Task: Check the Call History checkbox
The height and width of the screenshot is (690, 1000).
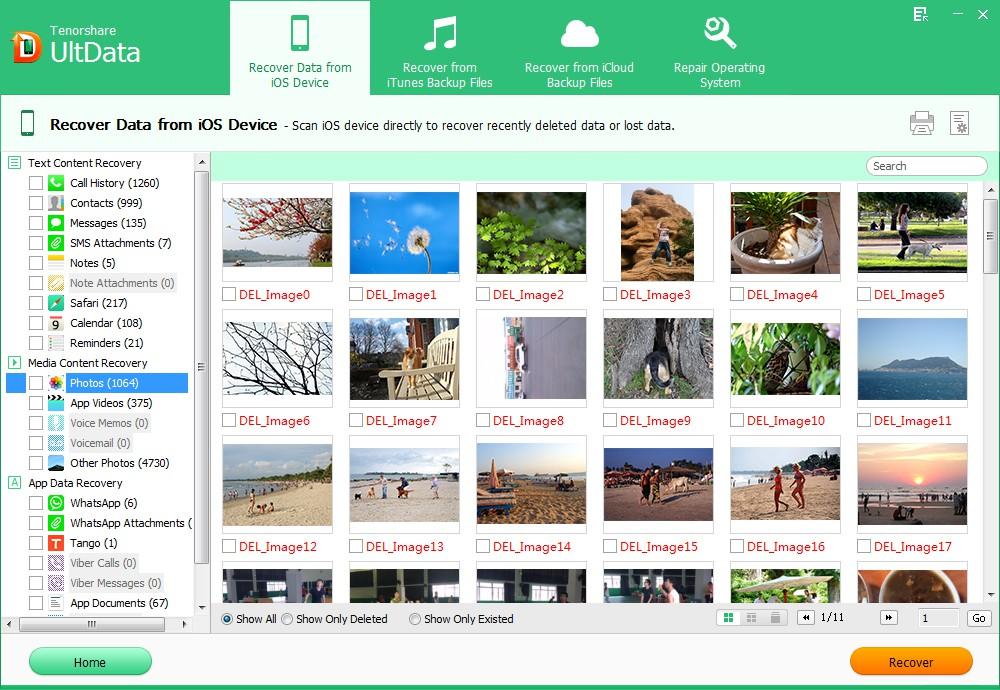Action: point(36,183)
